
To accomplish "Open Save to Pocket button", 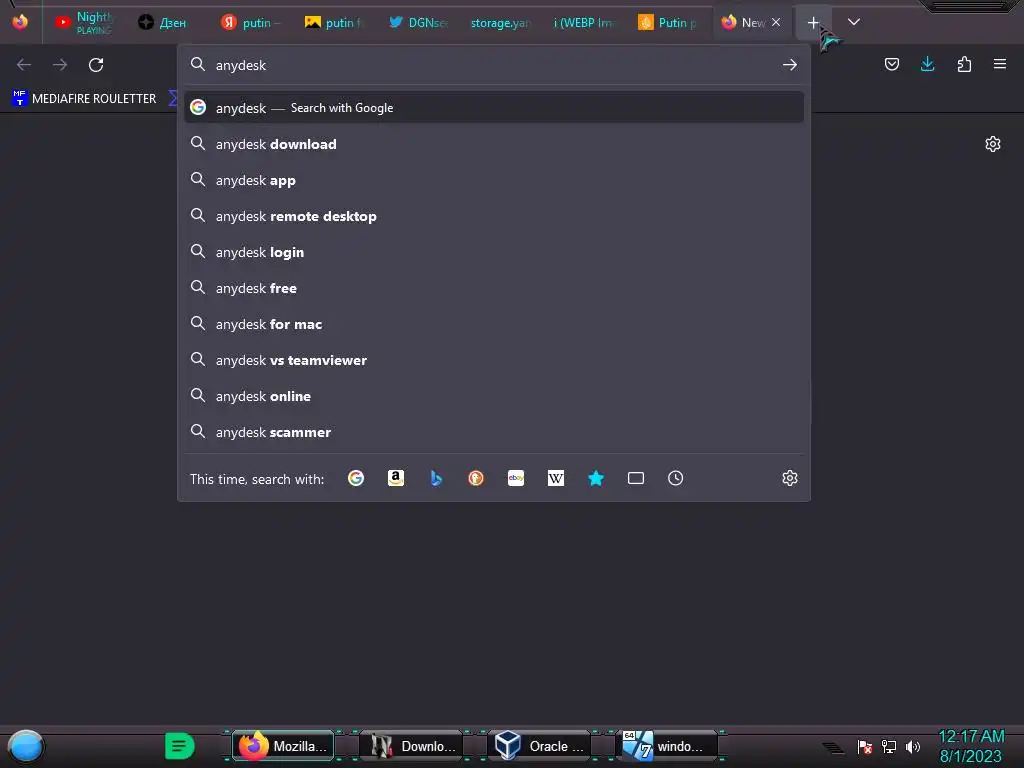I will pyautogui.click(x=892, y=64).
